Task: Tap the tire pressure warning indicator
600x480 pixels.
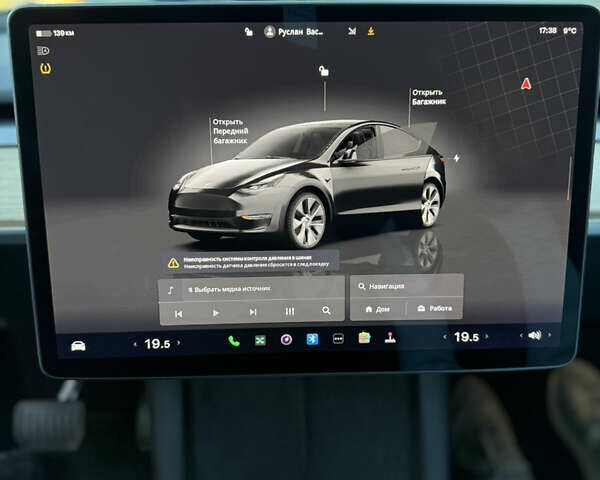Action: tap(45, 69)
